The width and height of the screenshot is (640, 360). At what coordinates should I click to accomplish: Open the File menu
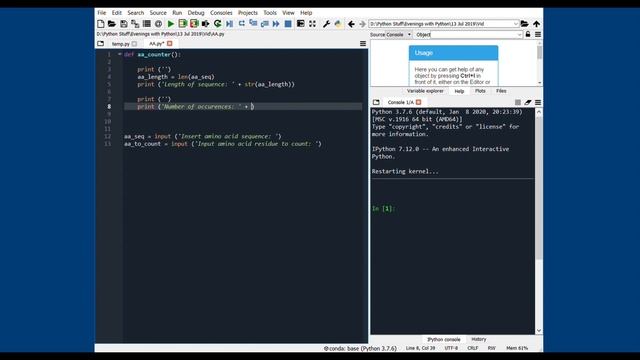click(x=102, y=13)
